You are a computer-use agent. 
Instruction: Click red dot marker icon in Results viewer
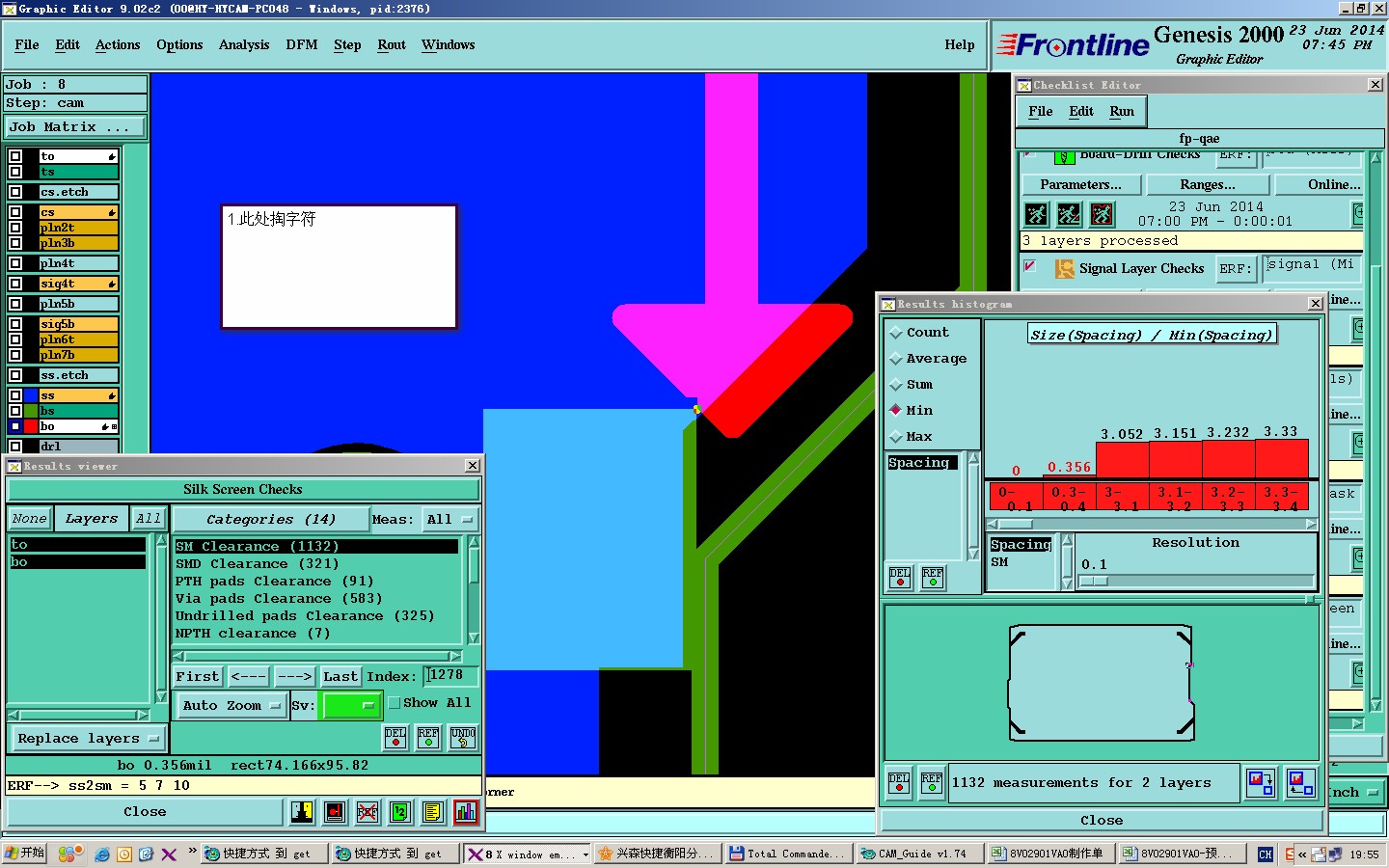tap(335, 812)
